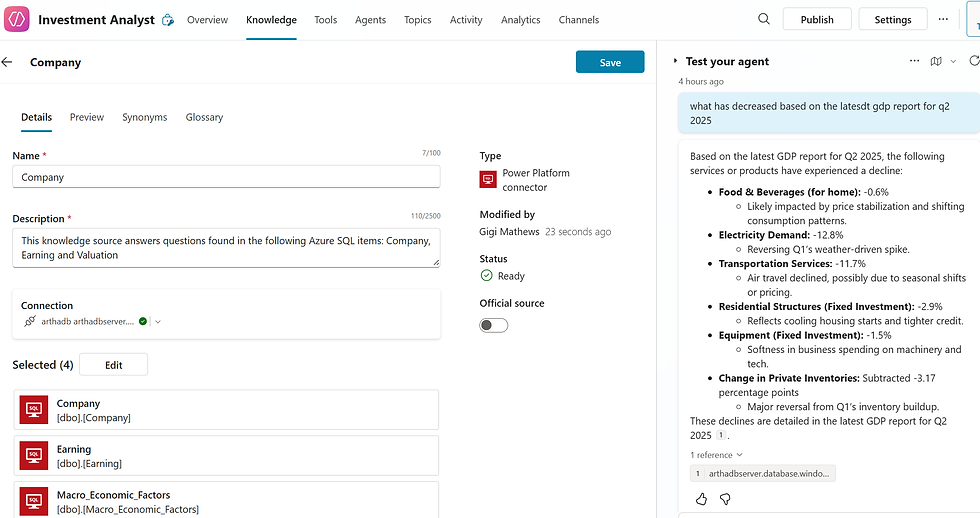This screenshot has width=980, height=518.
Task: Open test pane more options ellipsis
Action: point(914,61)
